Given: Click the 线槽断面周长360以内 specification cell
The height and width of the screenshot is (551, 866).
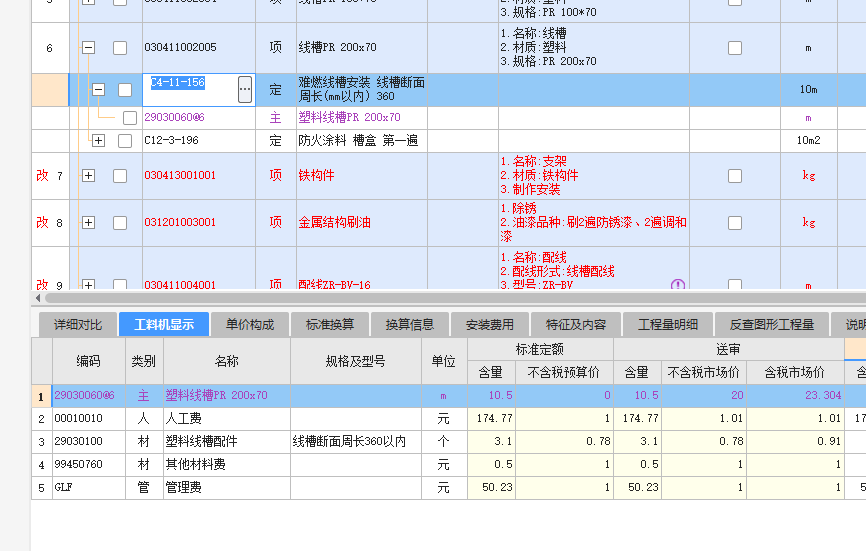Looking at the screenshot, I should click(356, 442).
